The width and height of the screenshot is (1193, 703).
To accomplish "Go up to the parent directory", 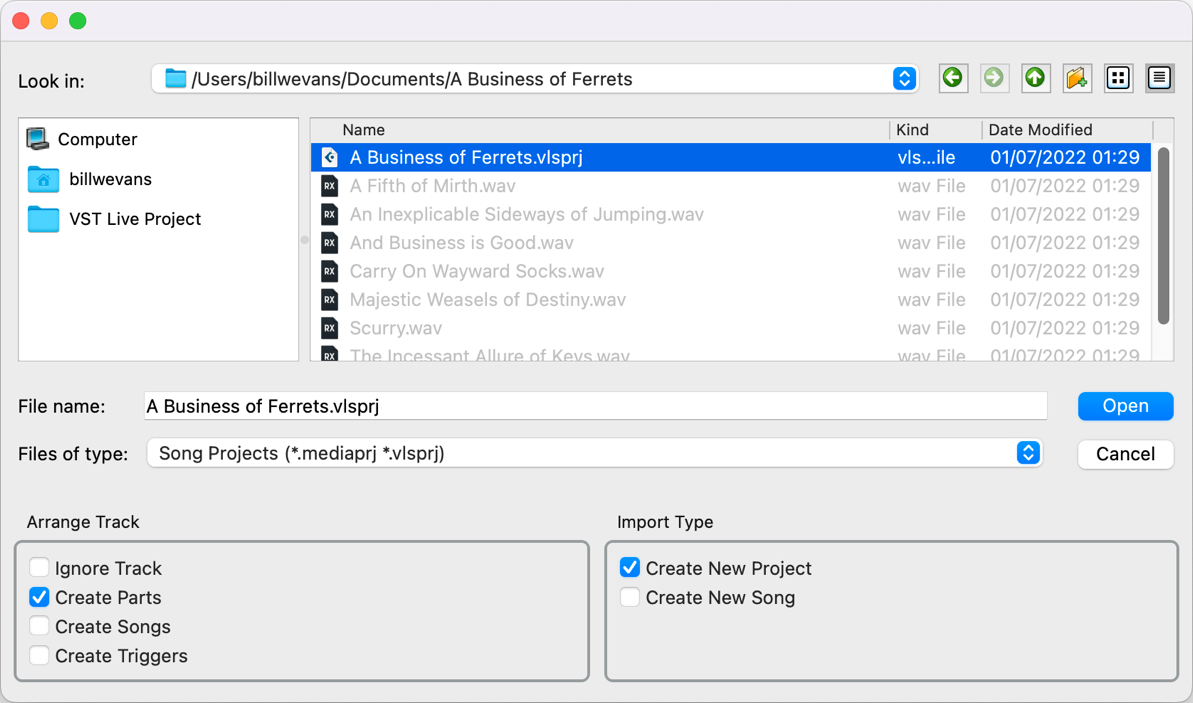I will coord(1035,78).
